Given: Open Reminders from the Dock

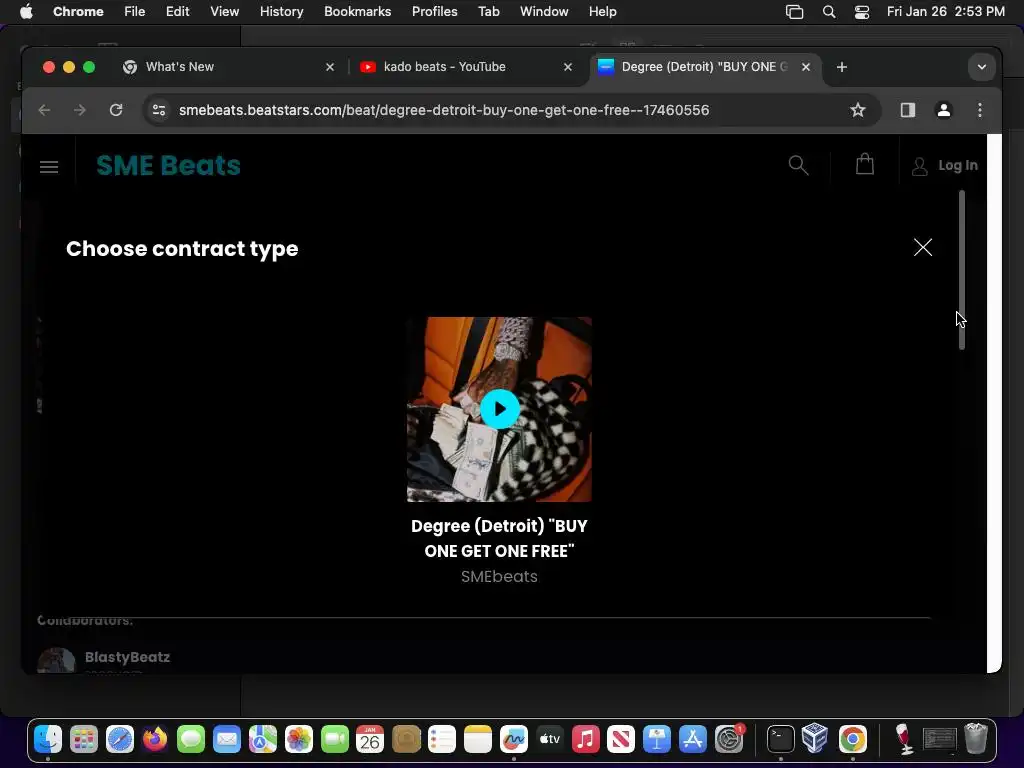Looking at the screenshot, I should [441, 739].
